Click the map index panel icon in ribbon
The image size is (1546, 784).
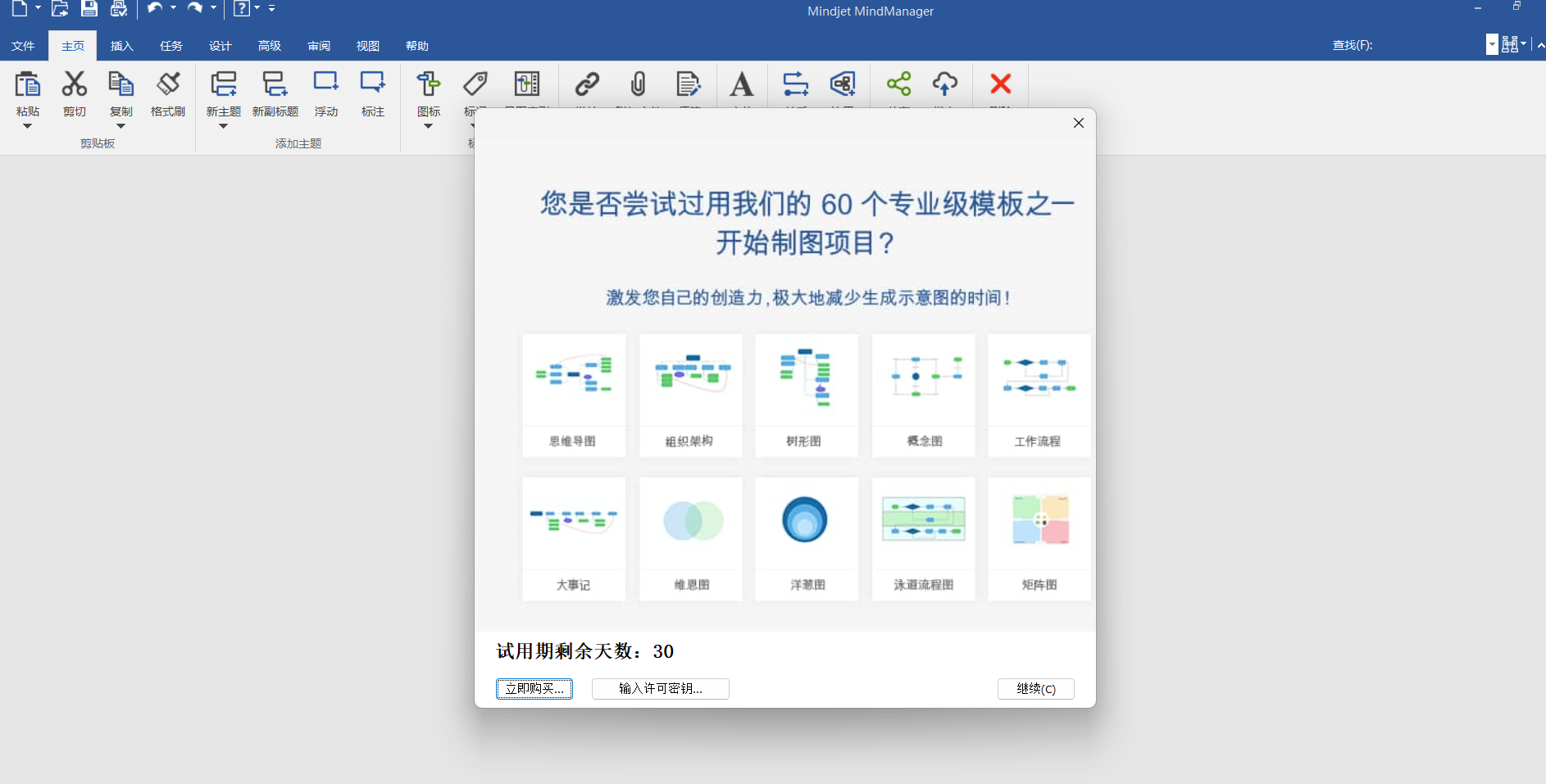click(526, 84)
